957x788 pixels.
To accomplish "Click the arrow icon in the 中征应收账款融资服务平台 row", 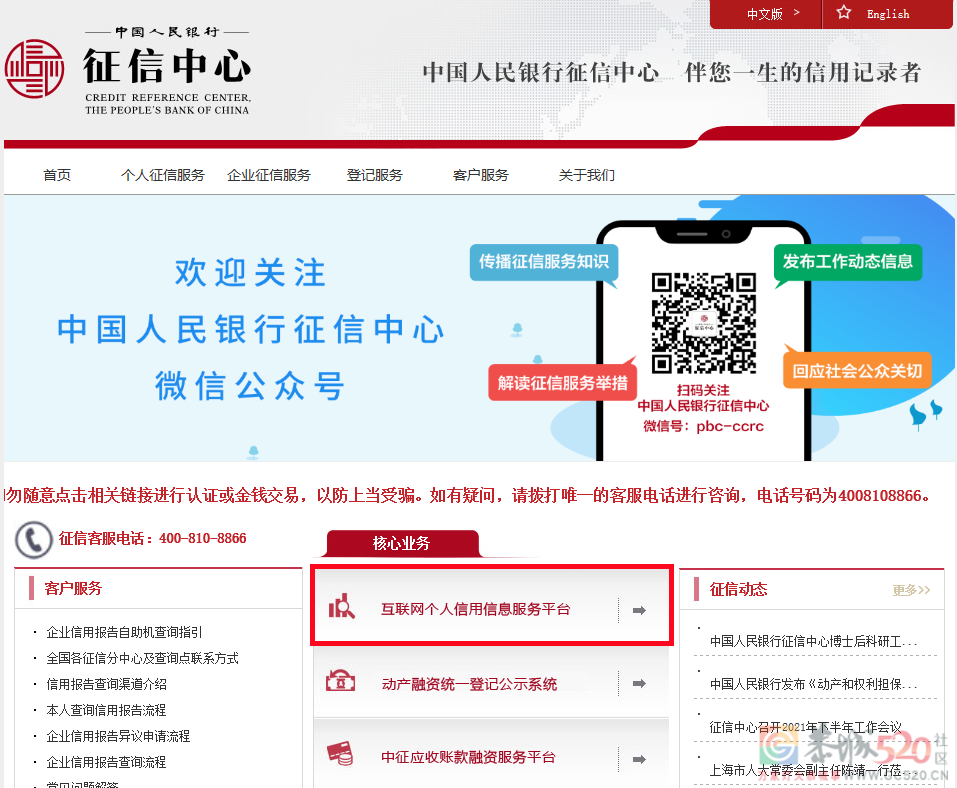I will coord(639,759).
